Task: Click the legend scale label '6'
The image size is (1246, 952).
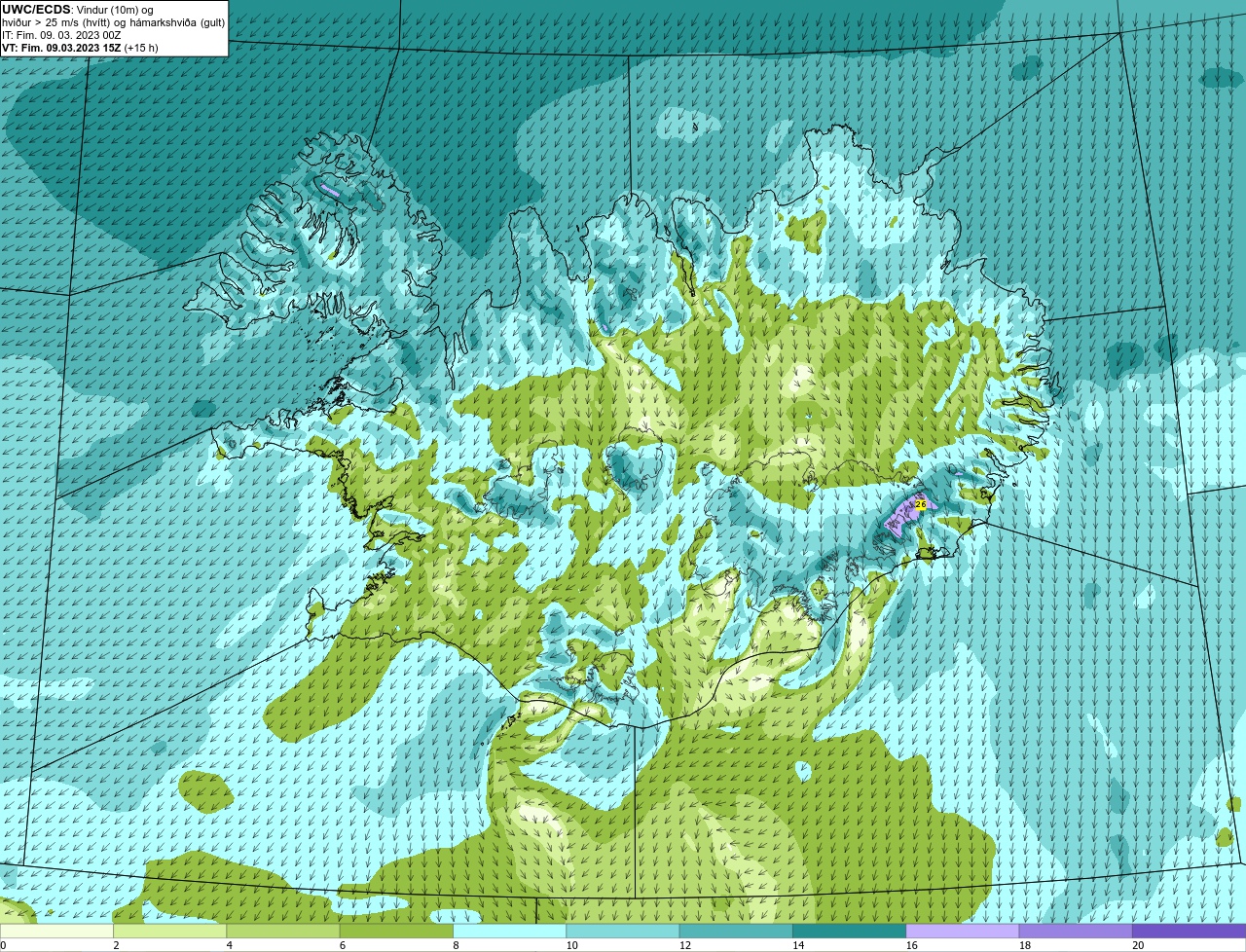Action: [x=342, y=945]
